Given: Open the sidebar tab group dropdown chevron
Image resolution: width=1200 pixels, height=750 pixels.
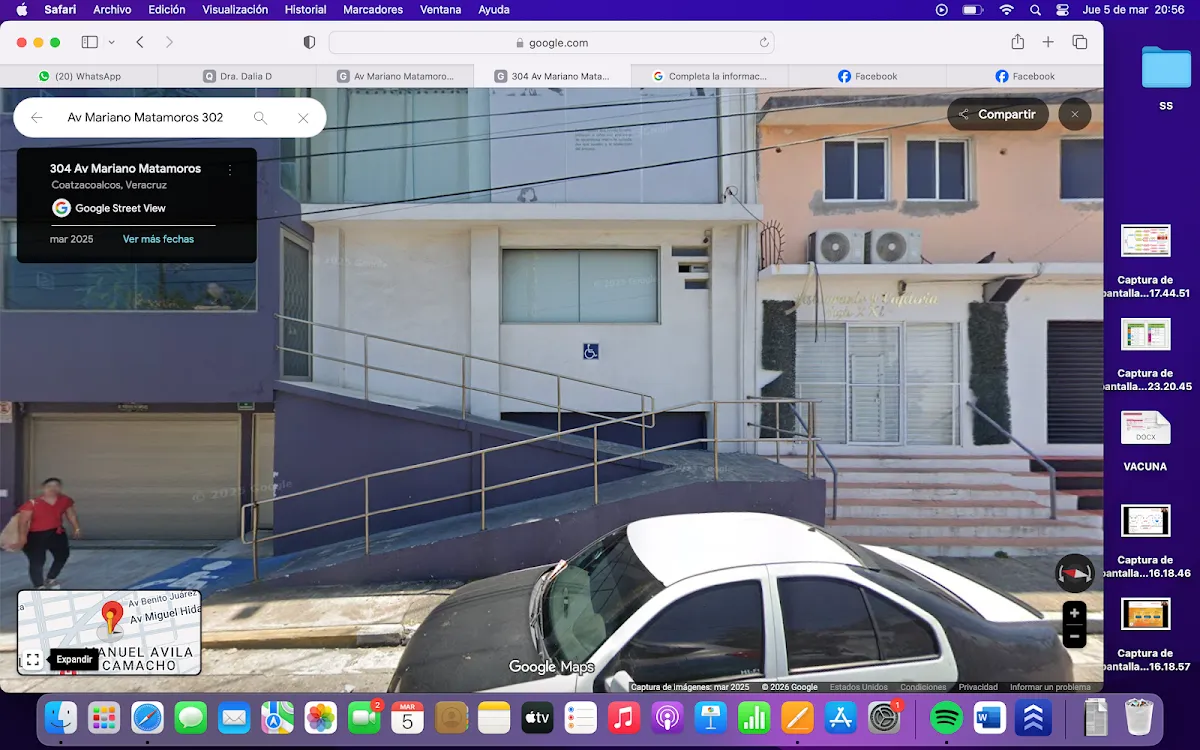Looking at the screenshot, I should (x=111, y=42).
